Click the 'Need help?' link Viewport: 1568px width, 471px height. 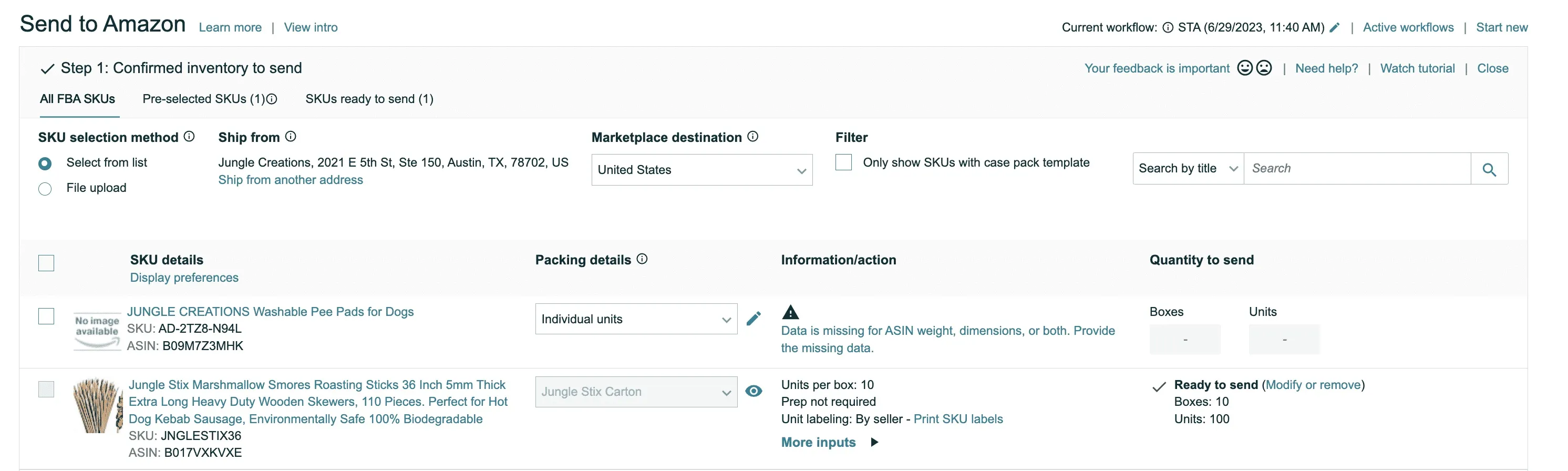click(1326, 68)
